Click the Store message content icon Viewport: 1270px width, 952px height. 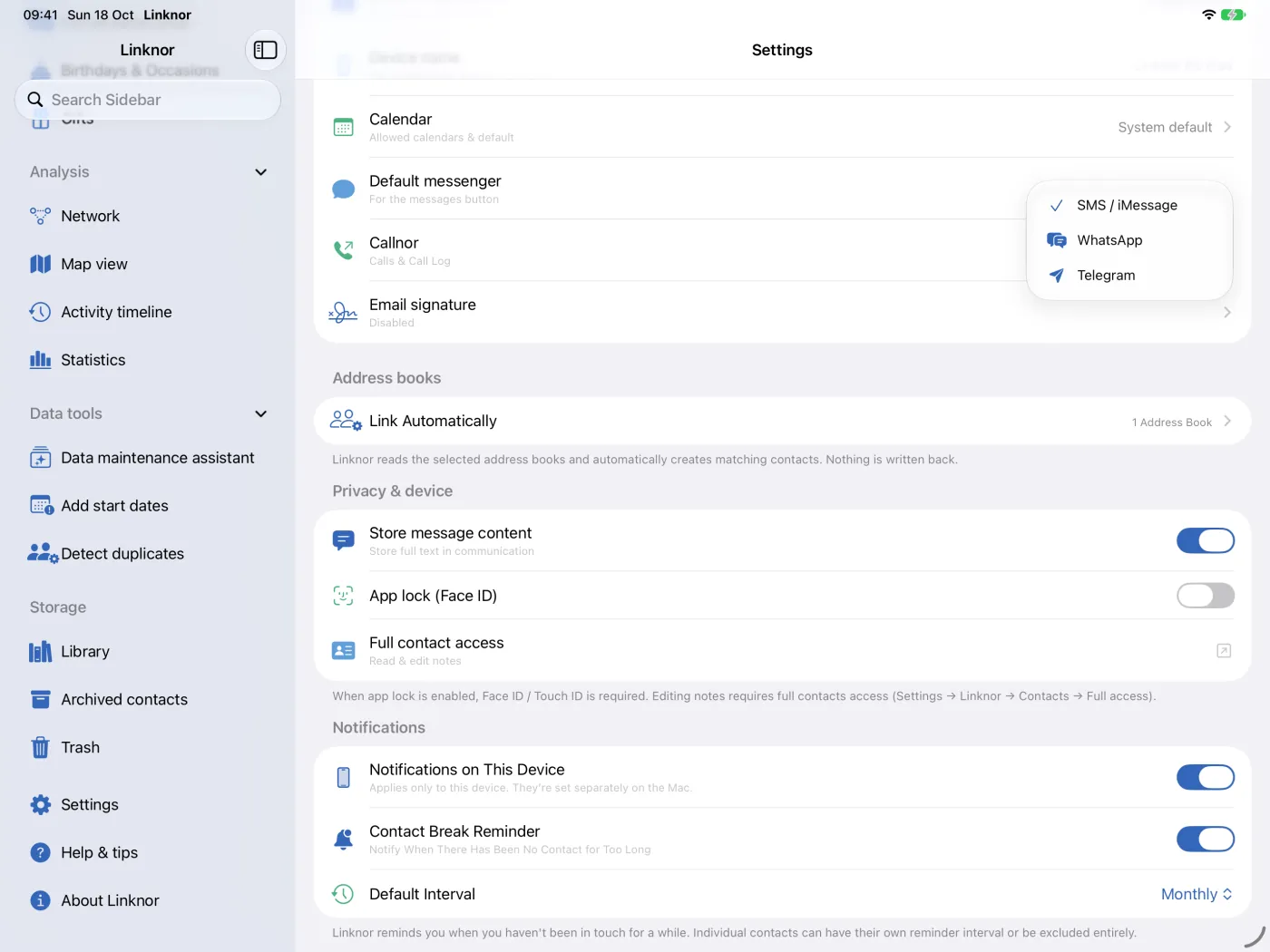(x=343, y=540)
